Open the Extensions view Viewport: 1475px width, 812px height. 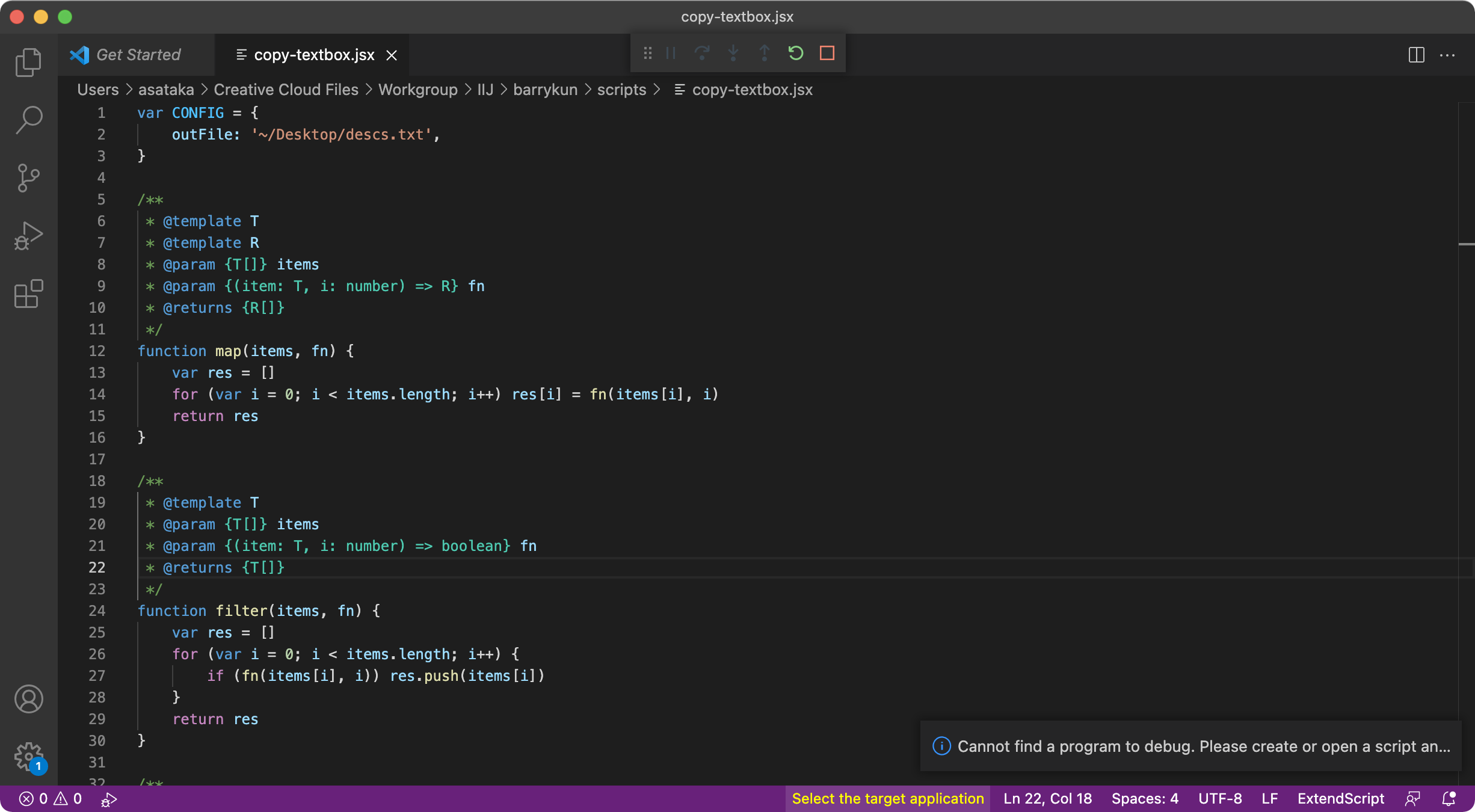[28, 294]
